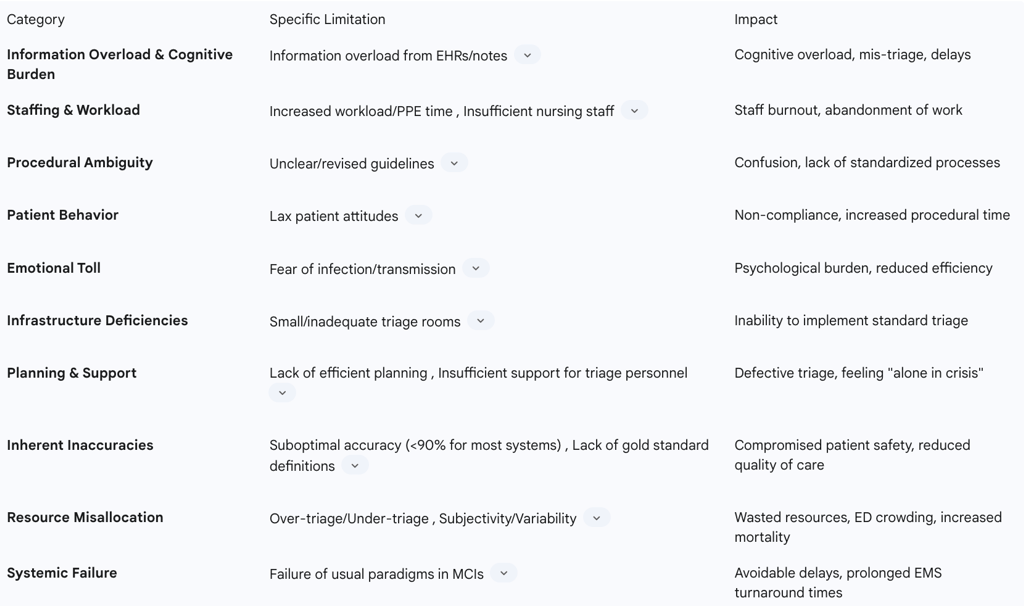Screen dimensions: 1024x606
Task: Open chevron after Failure of usual paradigms
Action: click(x=504, y=573)
